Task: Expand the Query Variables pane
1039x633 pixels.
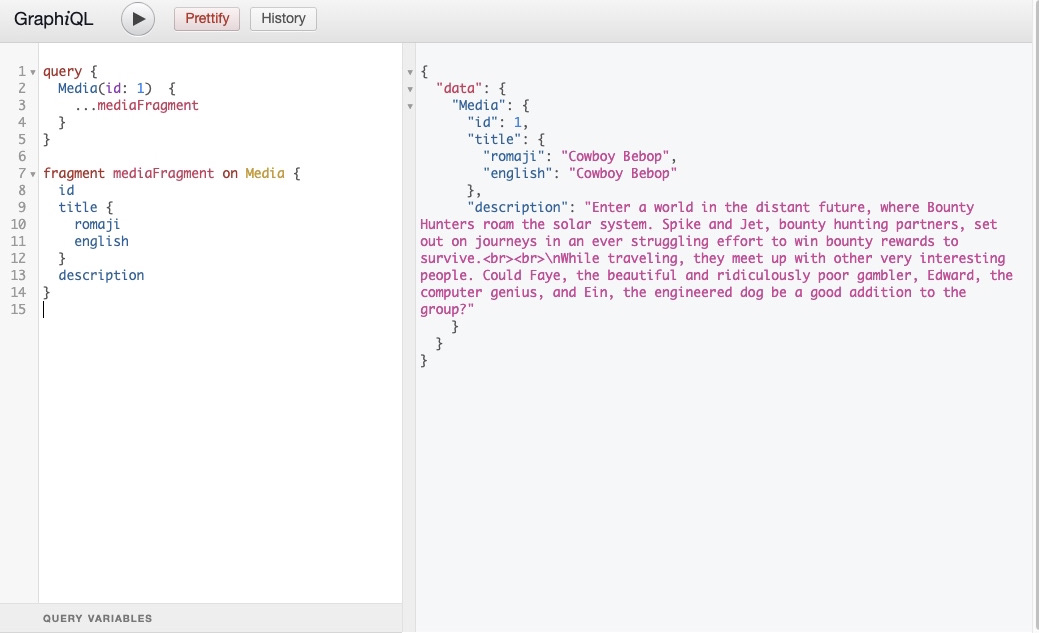Action: click(201, 618)
